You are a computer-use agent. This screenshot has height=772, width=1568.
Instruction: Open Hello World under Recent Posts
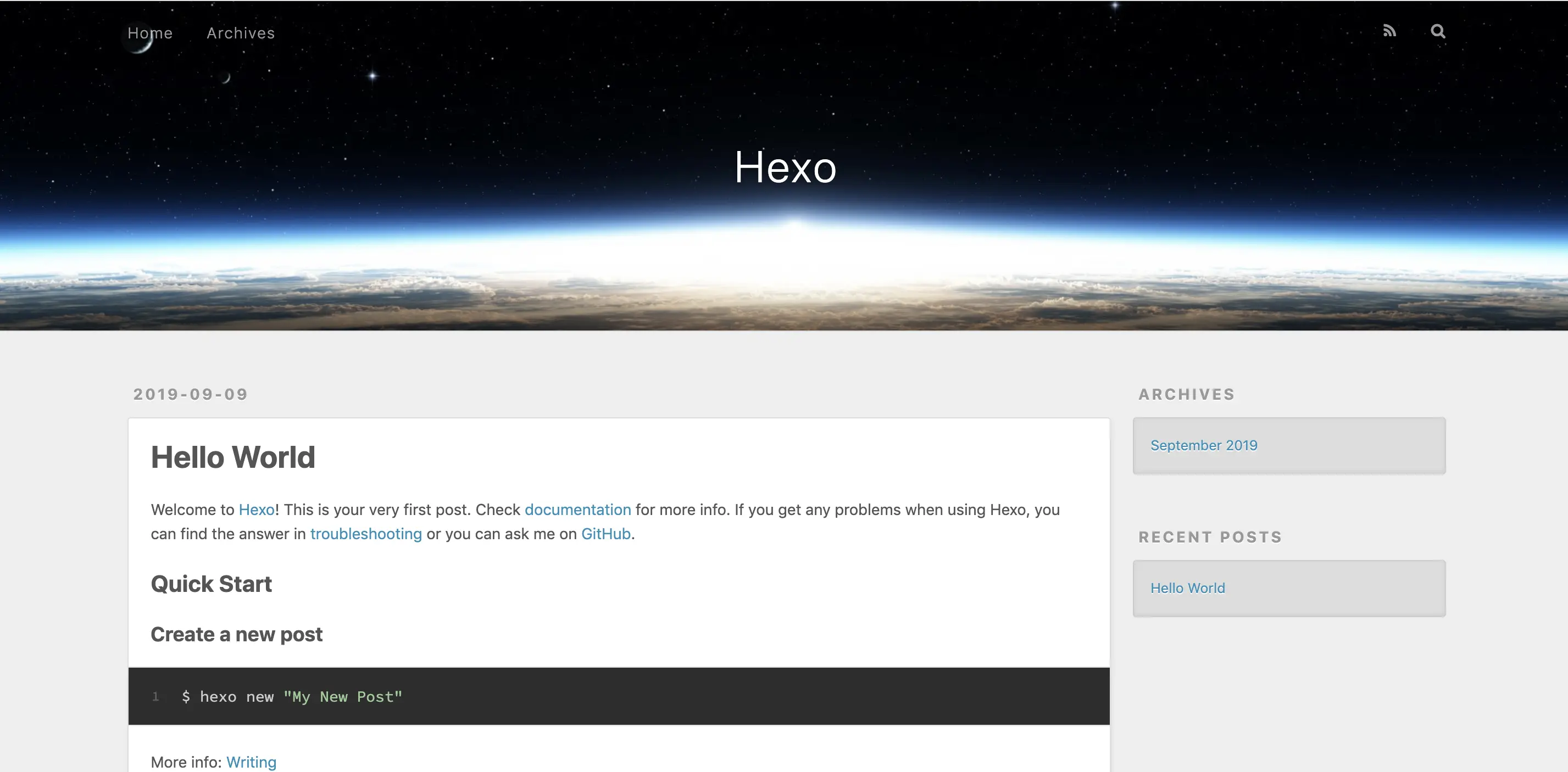click(1187, 588)
